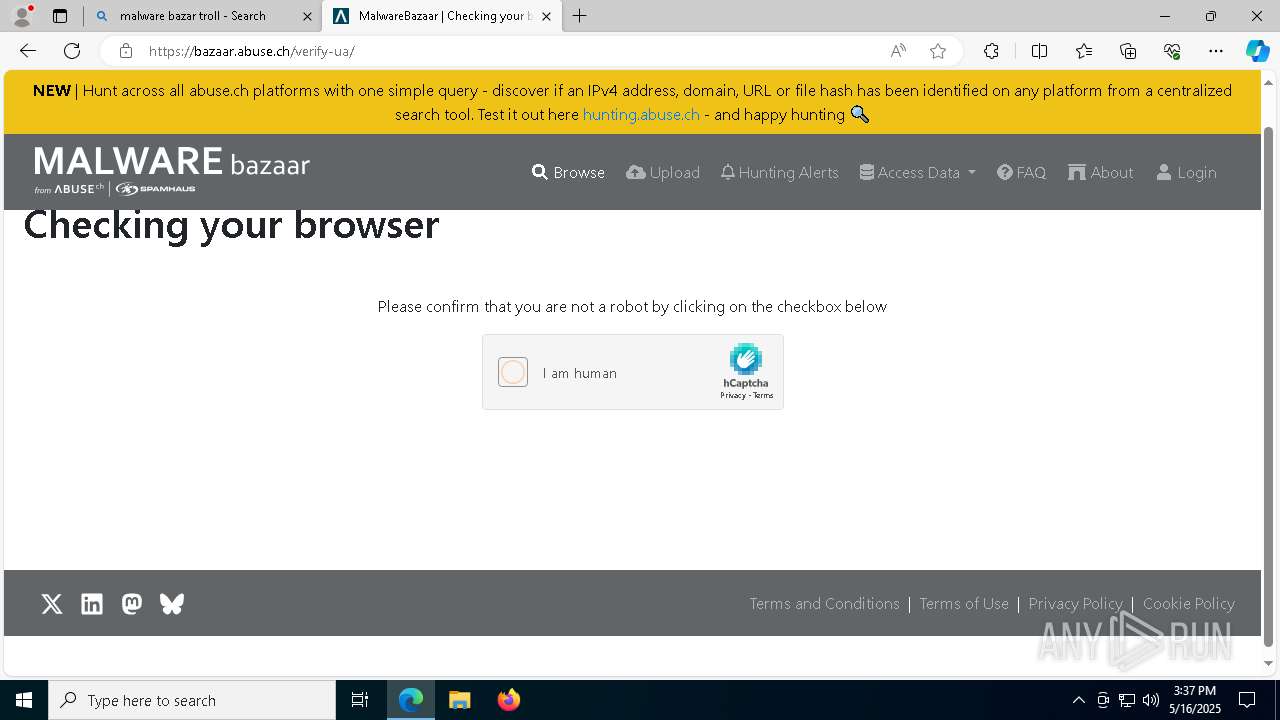Open the X (Twitter) footer icon
Viewport: 1280px width, 720px height.
(x=52, y=604)
